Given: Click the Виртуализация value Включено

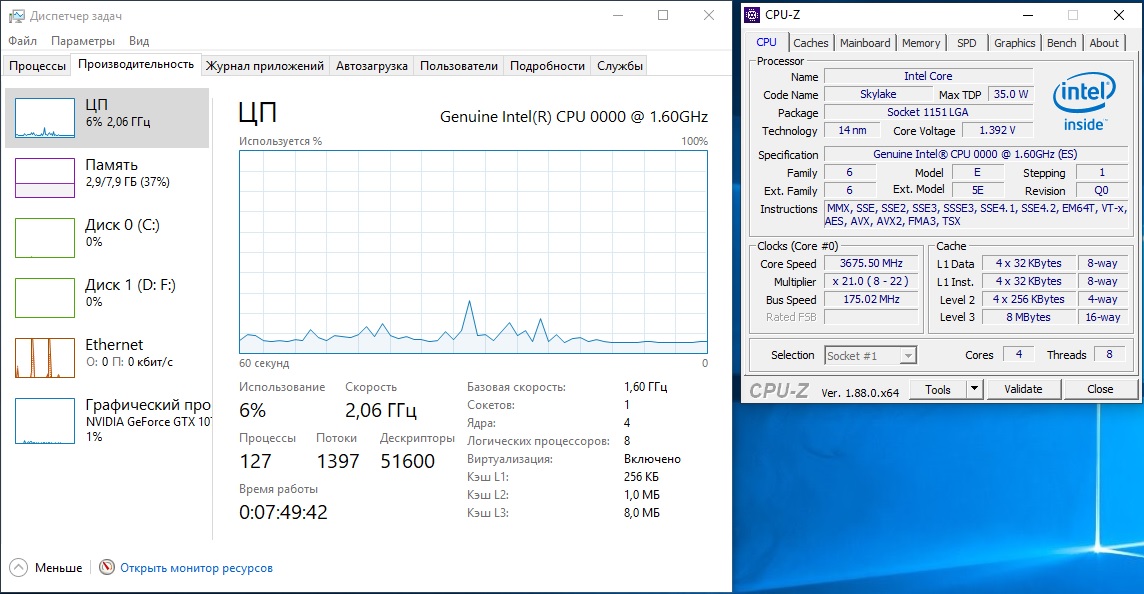Looking at the screenshot, I should click(x=652, y=459).
